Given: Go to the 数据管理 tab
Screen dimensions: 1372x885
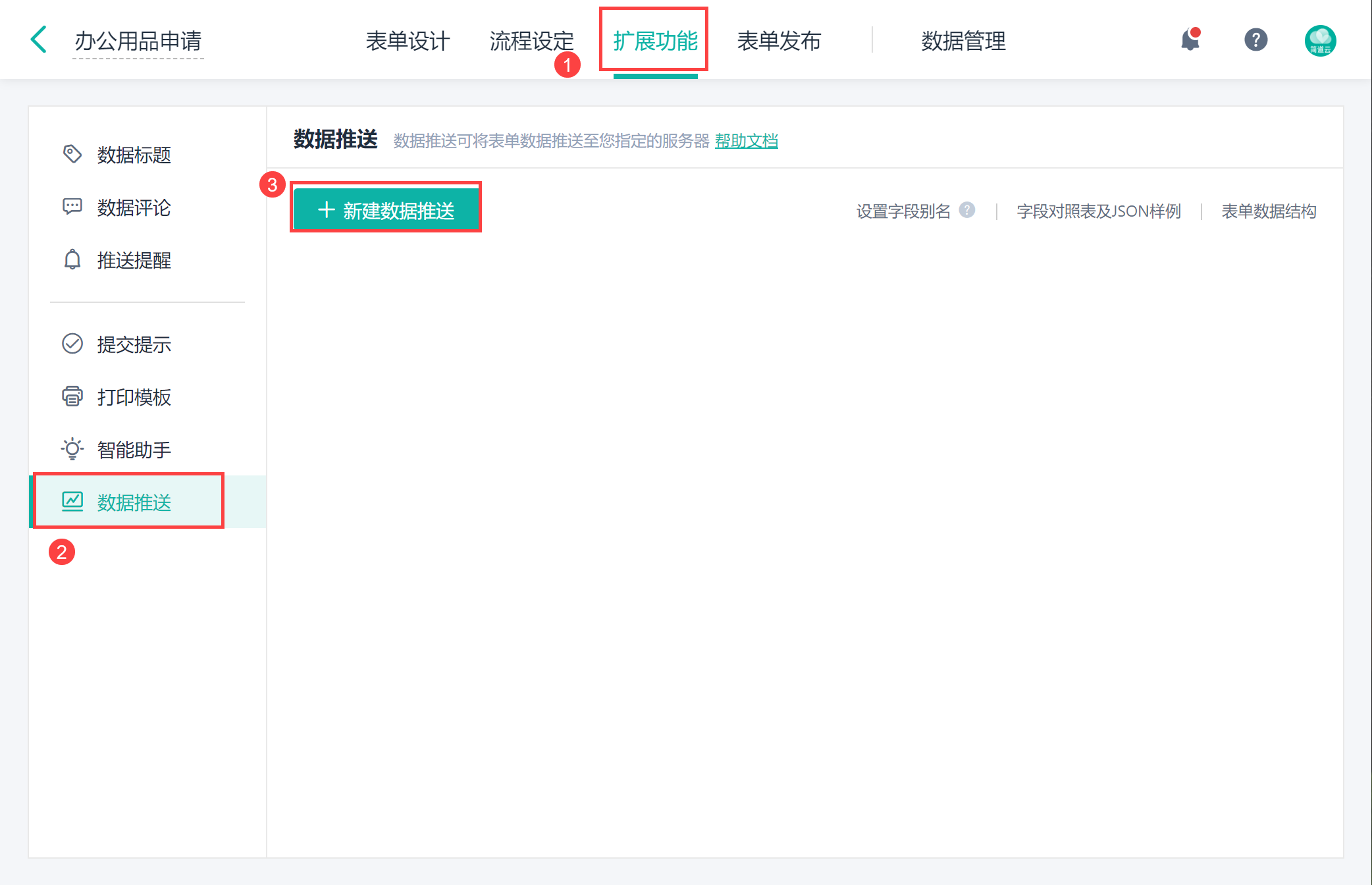Looking at the screenshot, I should (963, 41).
